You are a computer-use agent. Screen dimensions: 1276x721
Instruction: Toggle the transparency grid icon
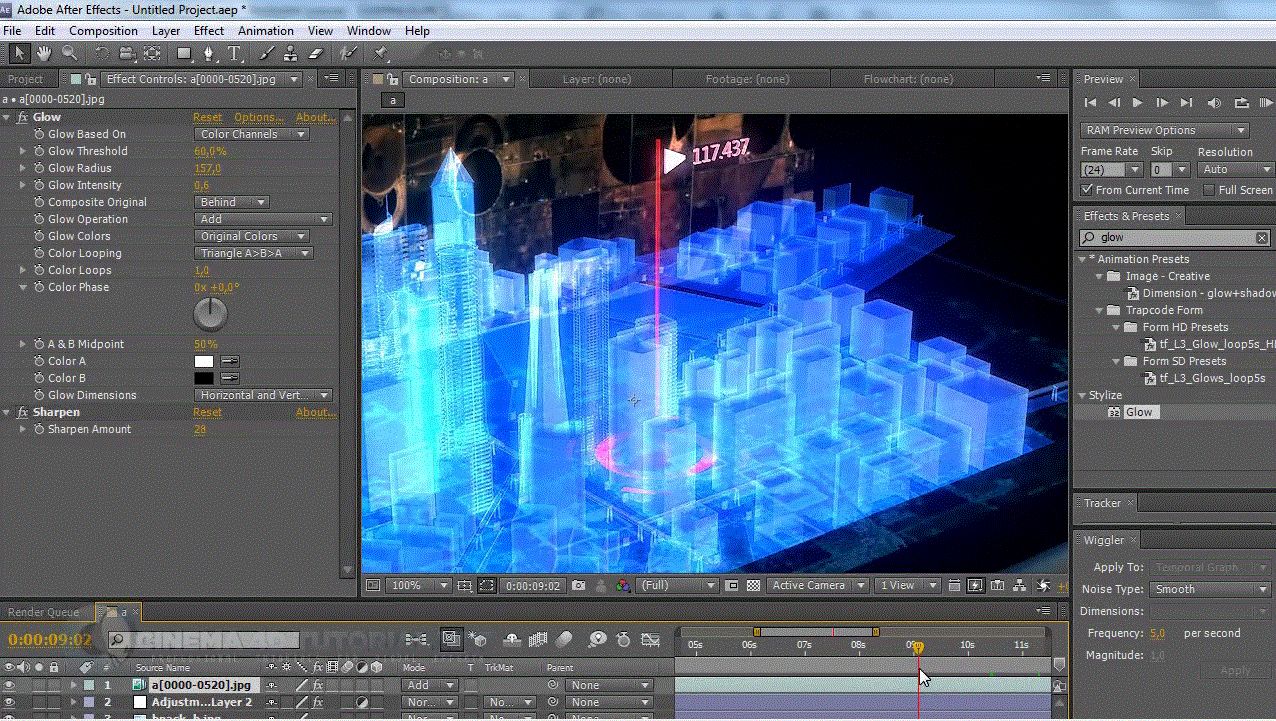[754, 586]
